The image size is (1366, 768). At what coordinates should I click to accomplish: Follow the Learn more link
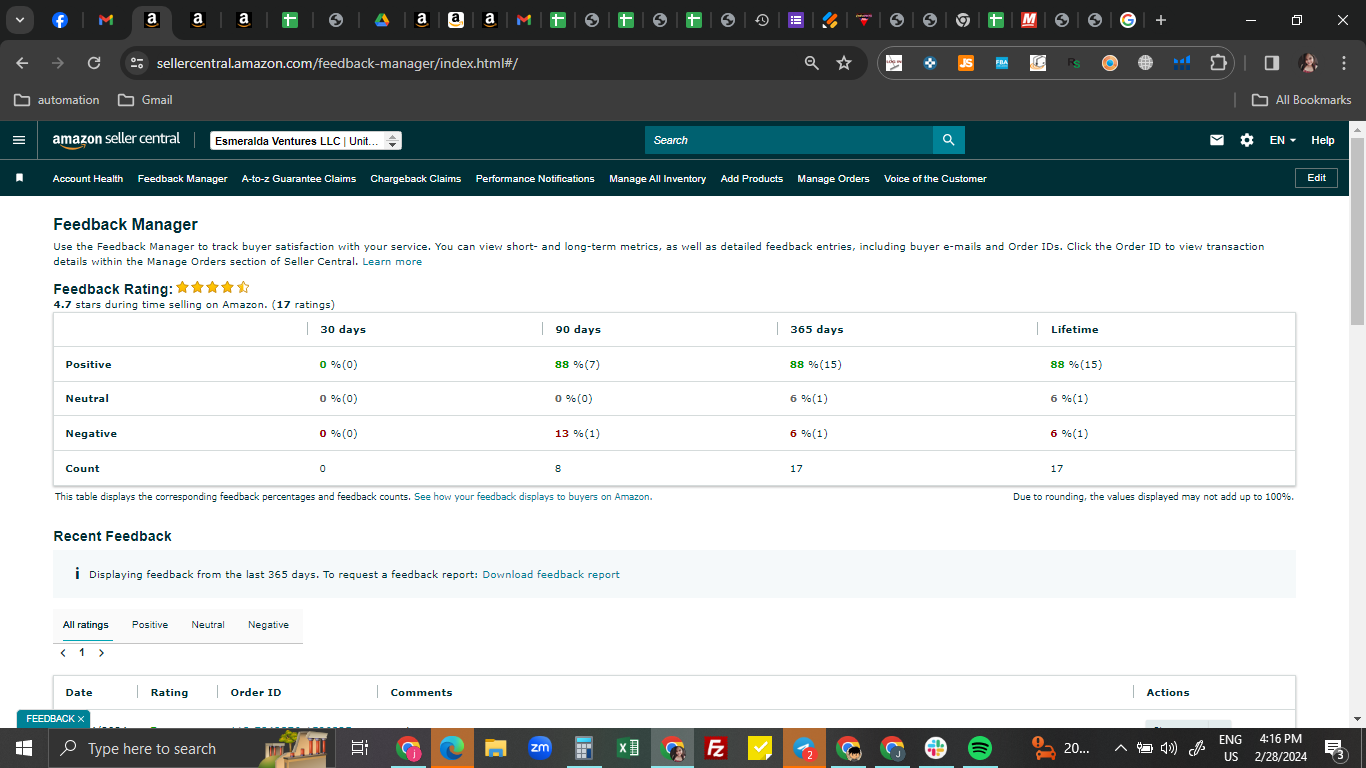(392, 262)
